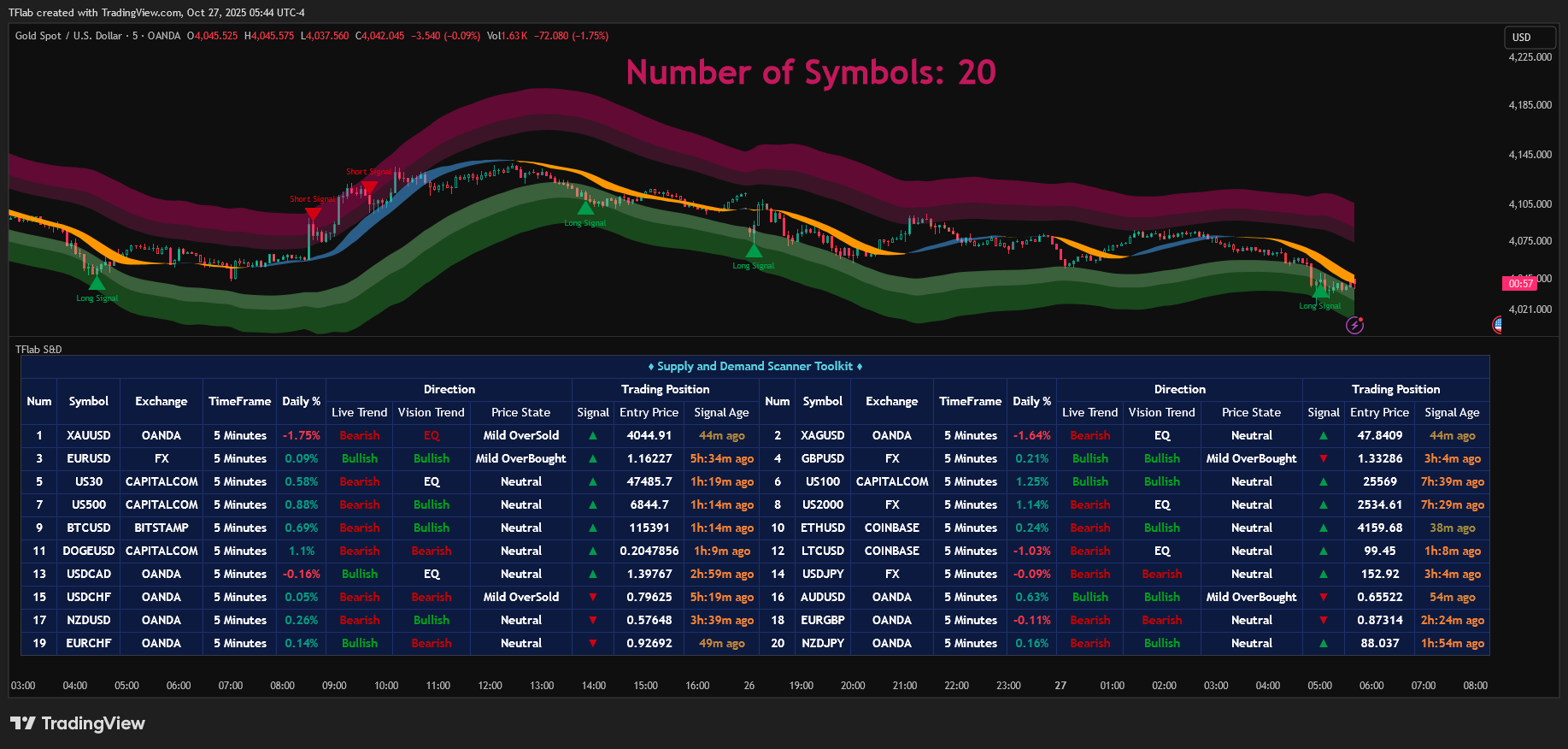The width and height of the screenshot is (1568, 749).
Task: Click the 38m ago signal age cell
Action: tap(1453, 528)
